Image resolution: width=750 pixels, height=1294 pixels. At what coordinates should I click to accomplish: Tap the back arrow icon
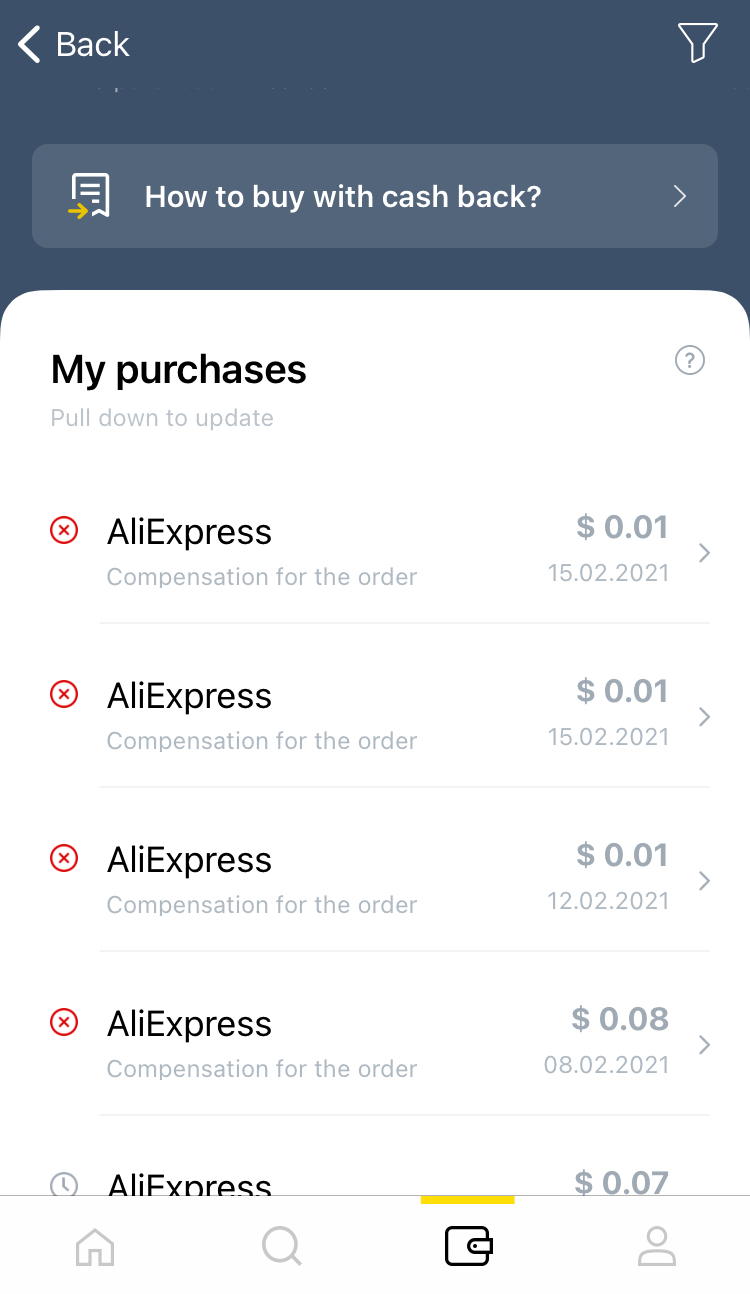pyautogui.click(x=30, y=44)
